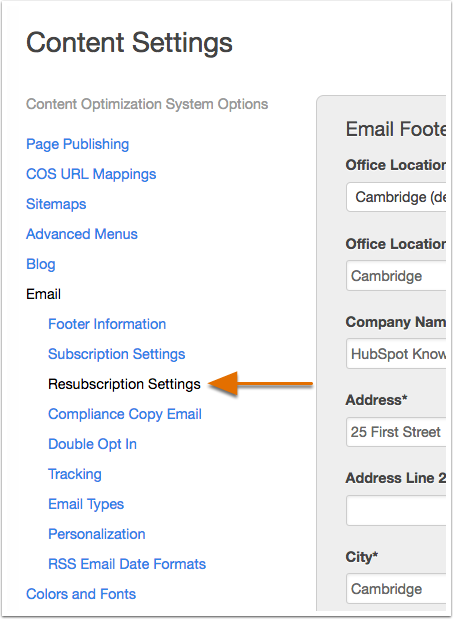Viewport: 453px width, 619px height.
Task: Open Compliance Copy Email settings
Action: (125, 414)
